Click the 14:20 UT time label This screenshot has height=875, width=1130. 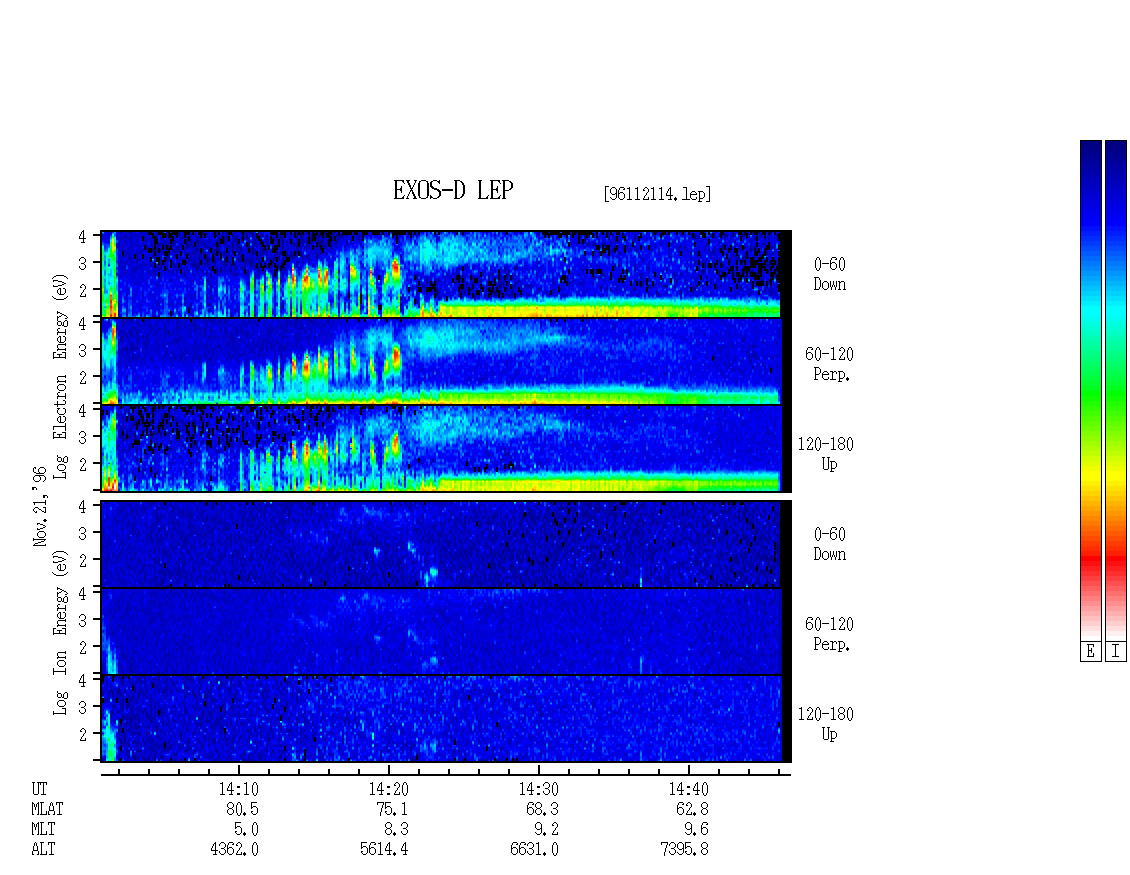388,789
